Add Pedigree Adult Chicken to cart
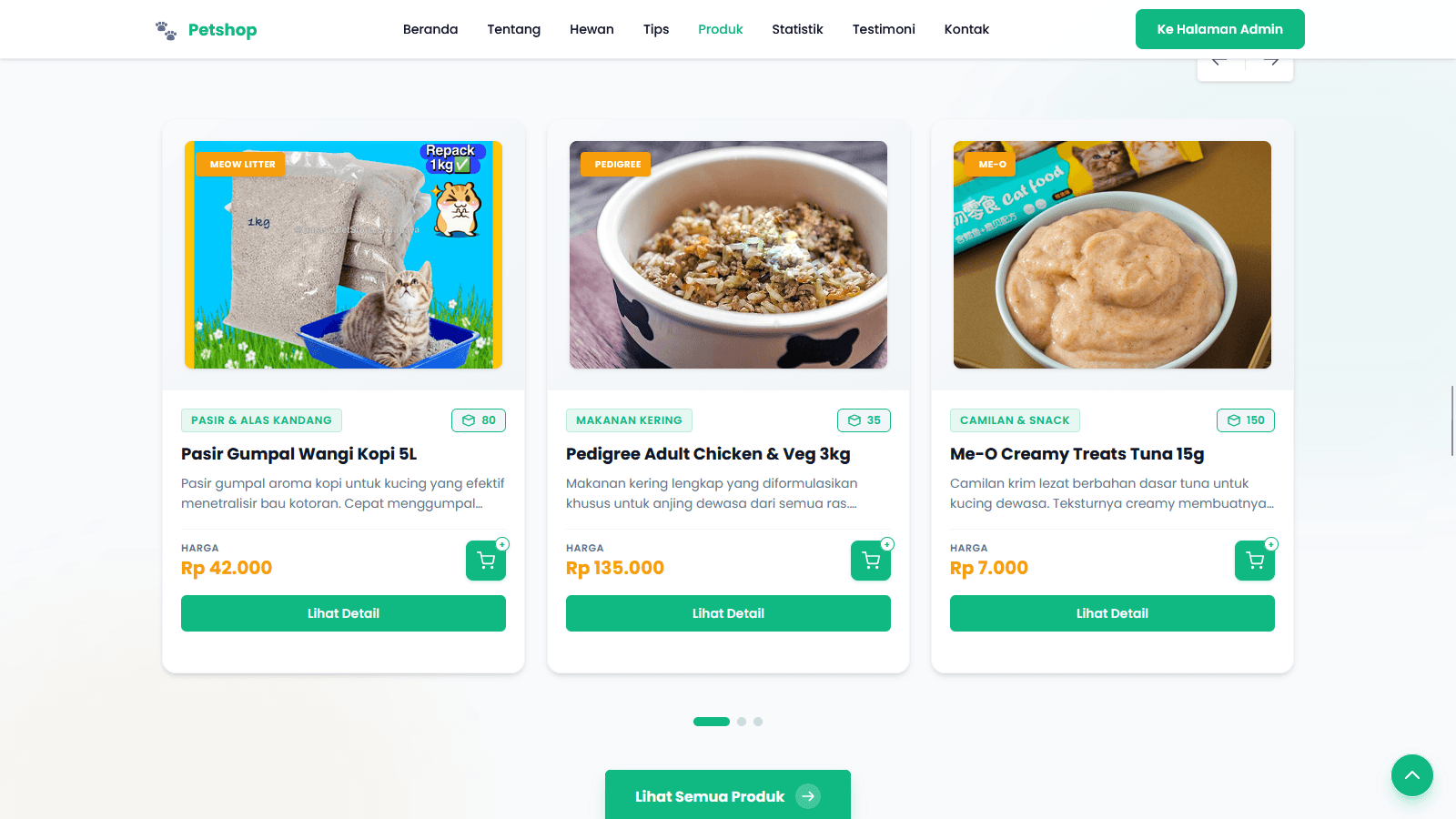 pos(871,561)
